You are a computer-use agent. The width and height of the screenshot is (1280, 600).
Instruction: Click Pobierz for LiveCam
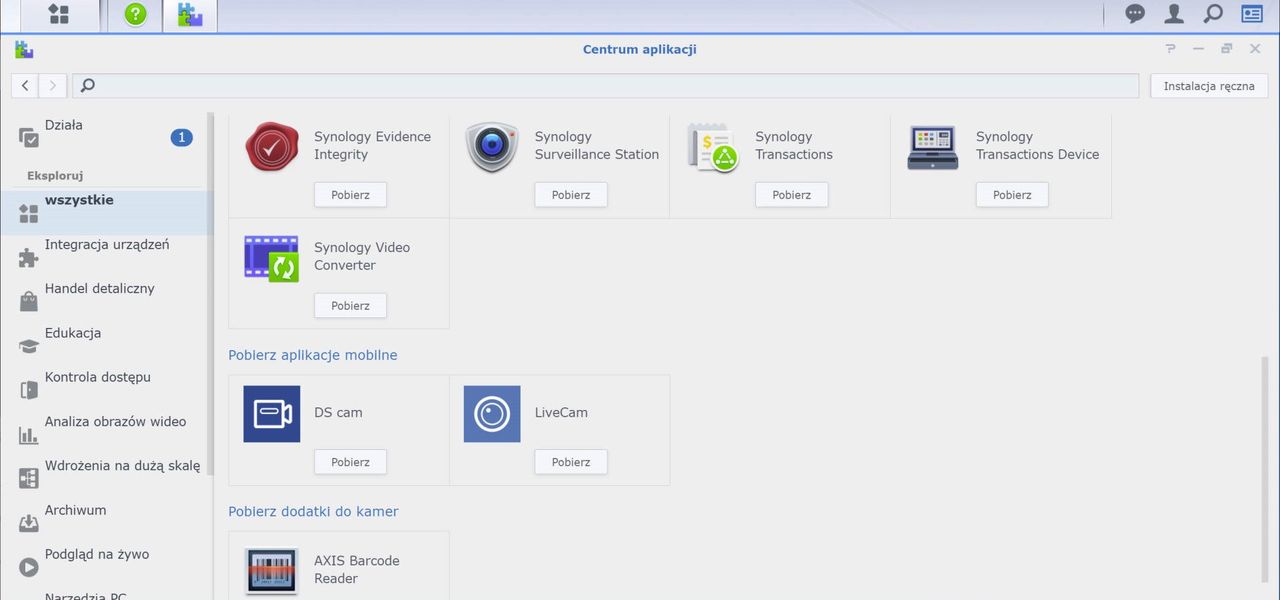tap(571, 462)
